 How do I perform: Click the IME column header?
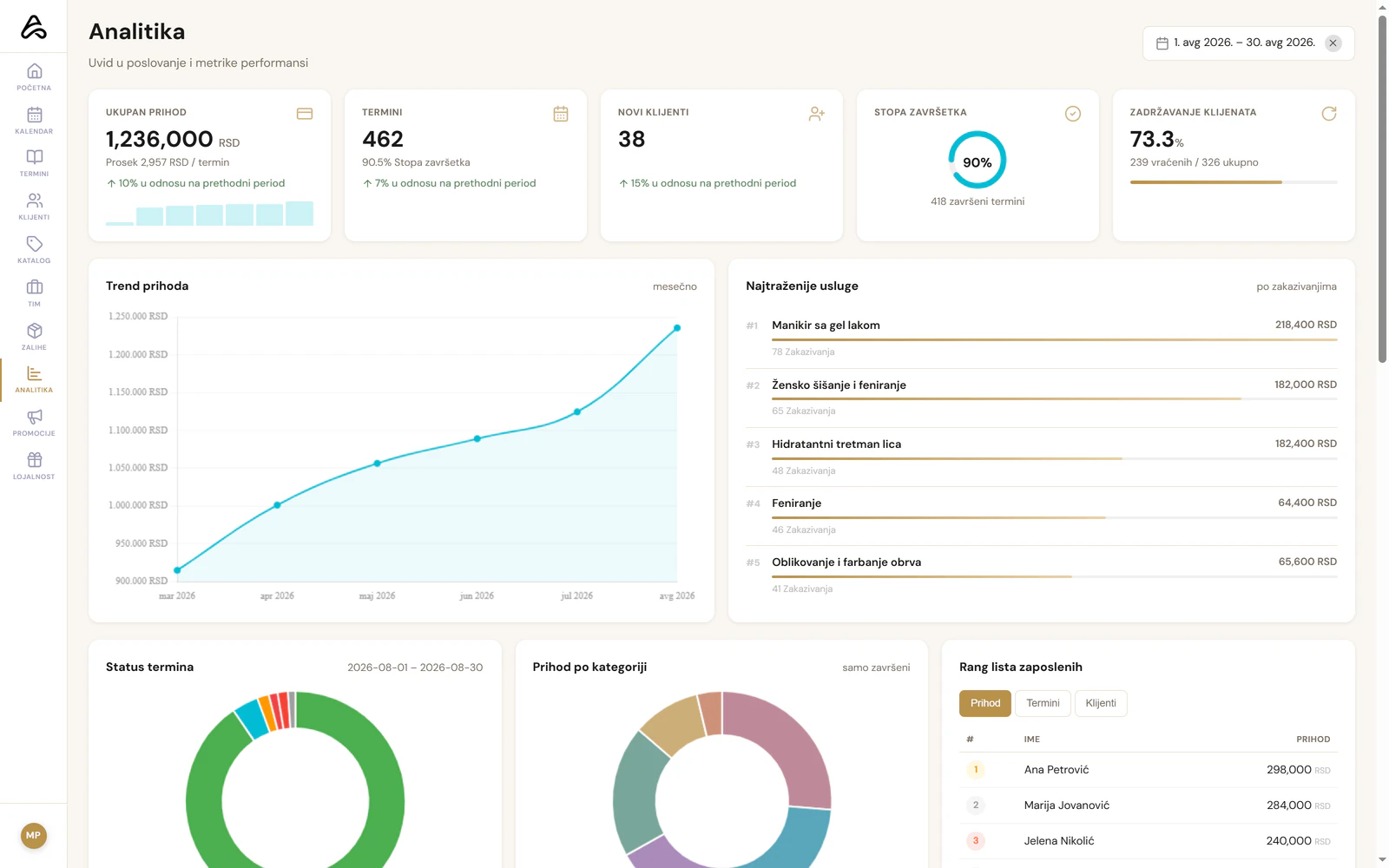(x=1031, y=740)
